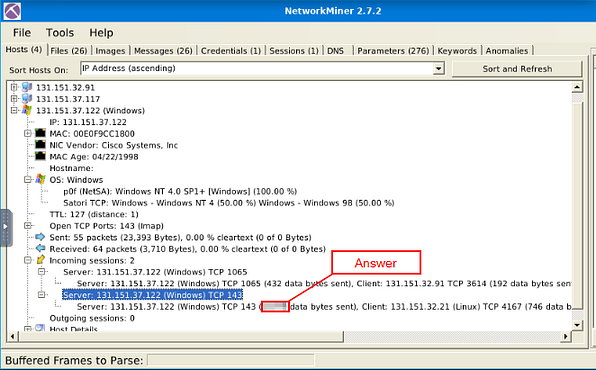This screenshot has height=370, width=596.
Task: Select the Hosts (4) tab
Action: (24, 49)
